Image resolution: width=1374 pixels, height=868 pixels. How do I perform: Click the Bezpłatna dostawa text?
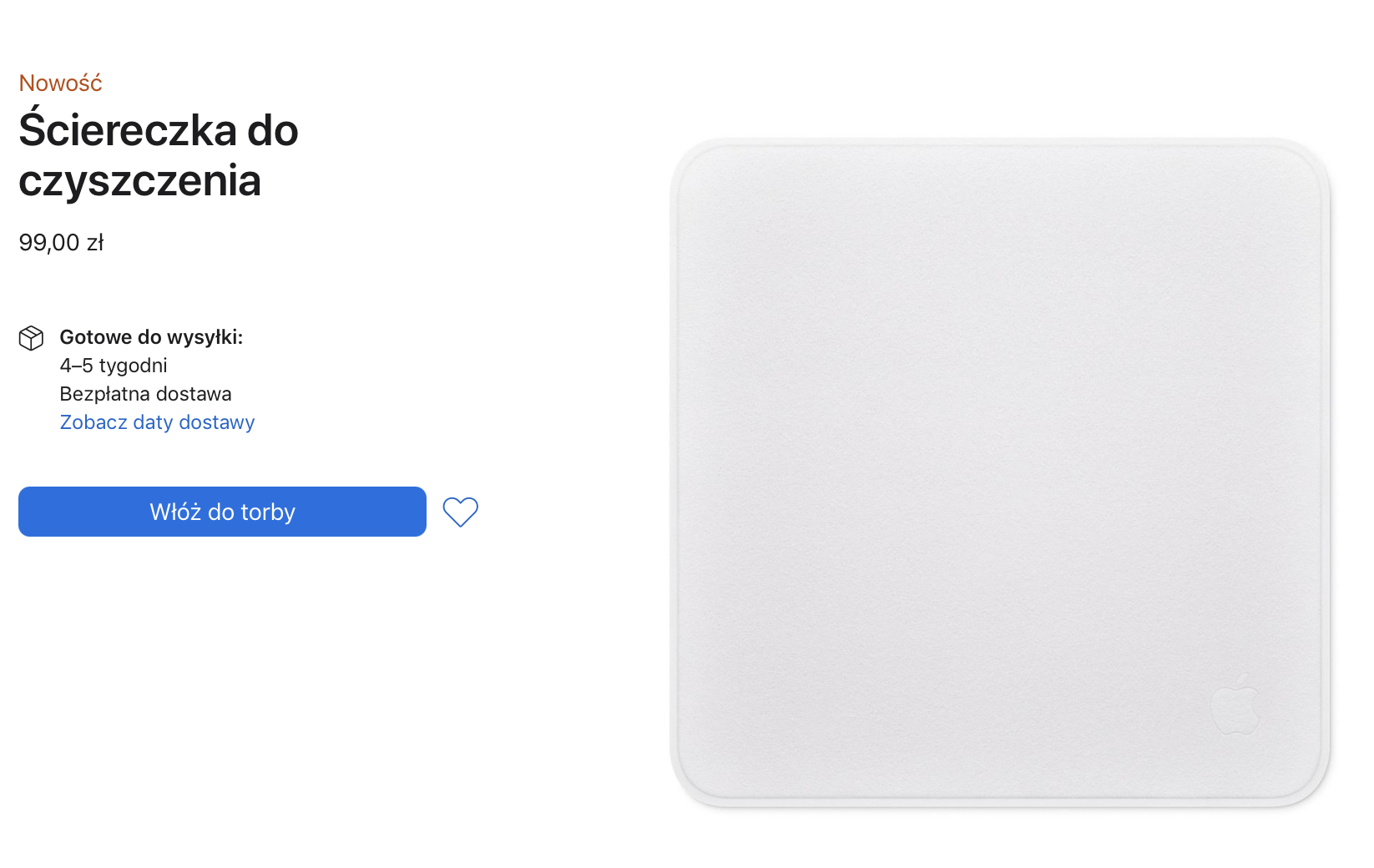pos(145,394)
